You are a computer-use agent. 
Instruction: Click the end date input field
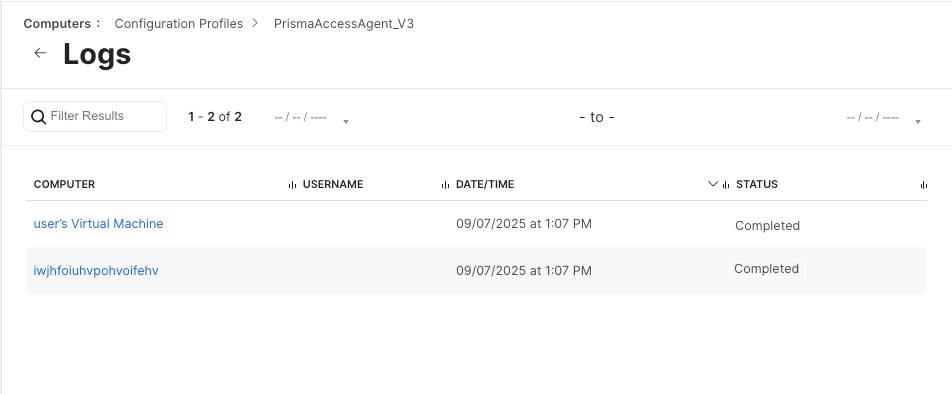pos(872,117)
